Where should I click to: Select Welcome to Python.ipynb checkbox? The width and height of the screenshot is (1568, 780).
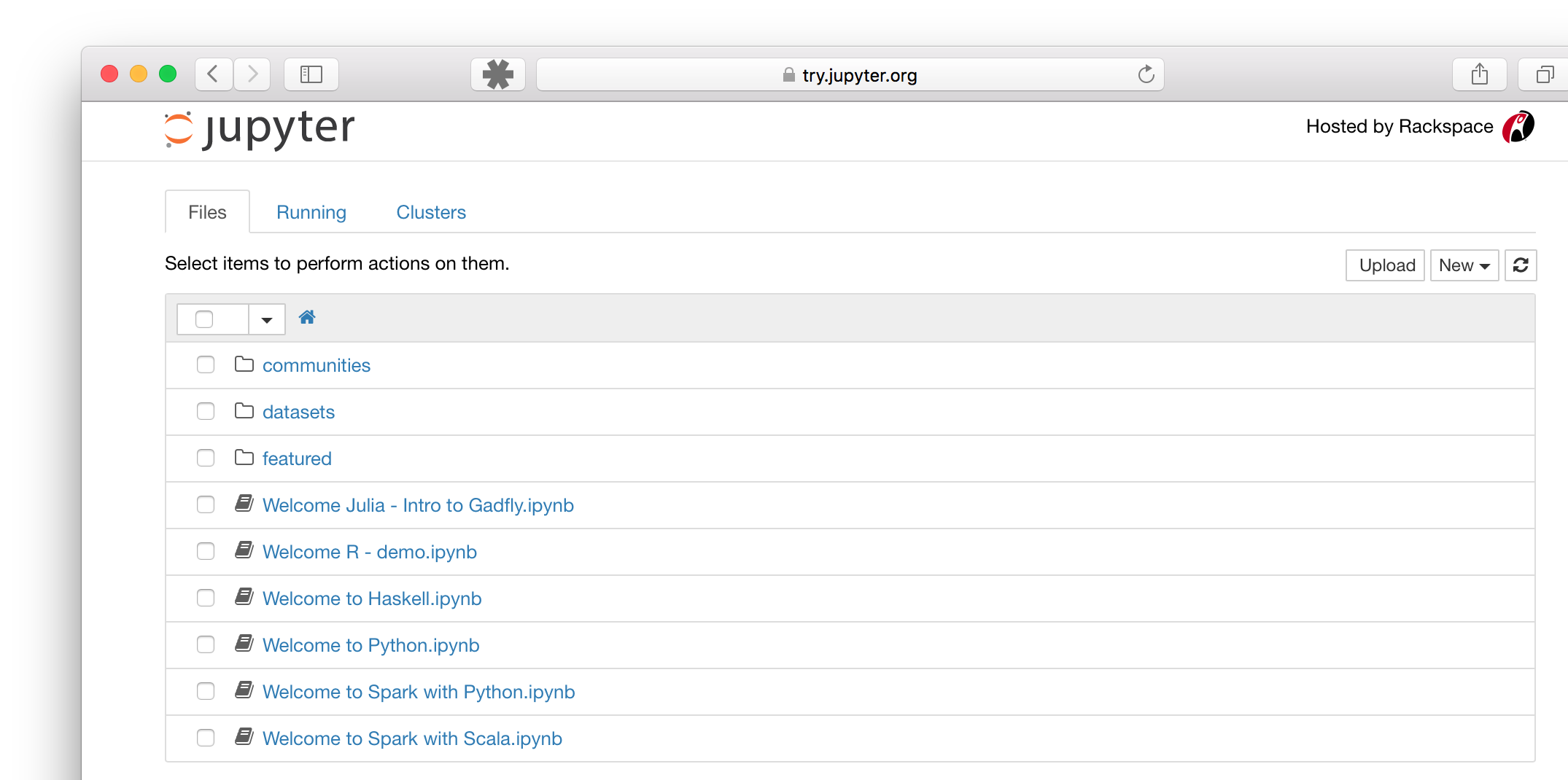(206, 644)
